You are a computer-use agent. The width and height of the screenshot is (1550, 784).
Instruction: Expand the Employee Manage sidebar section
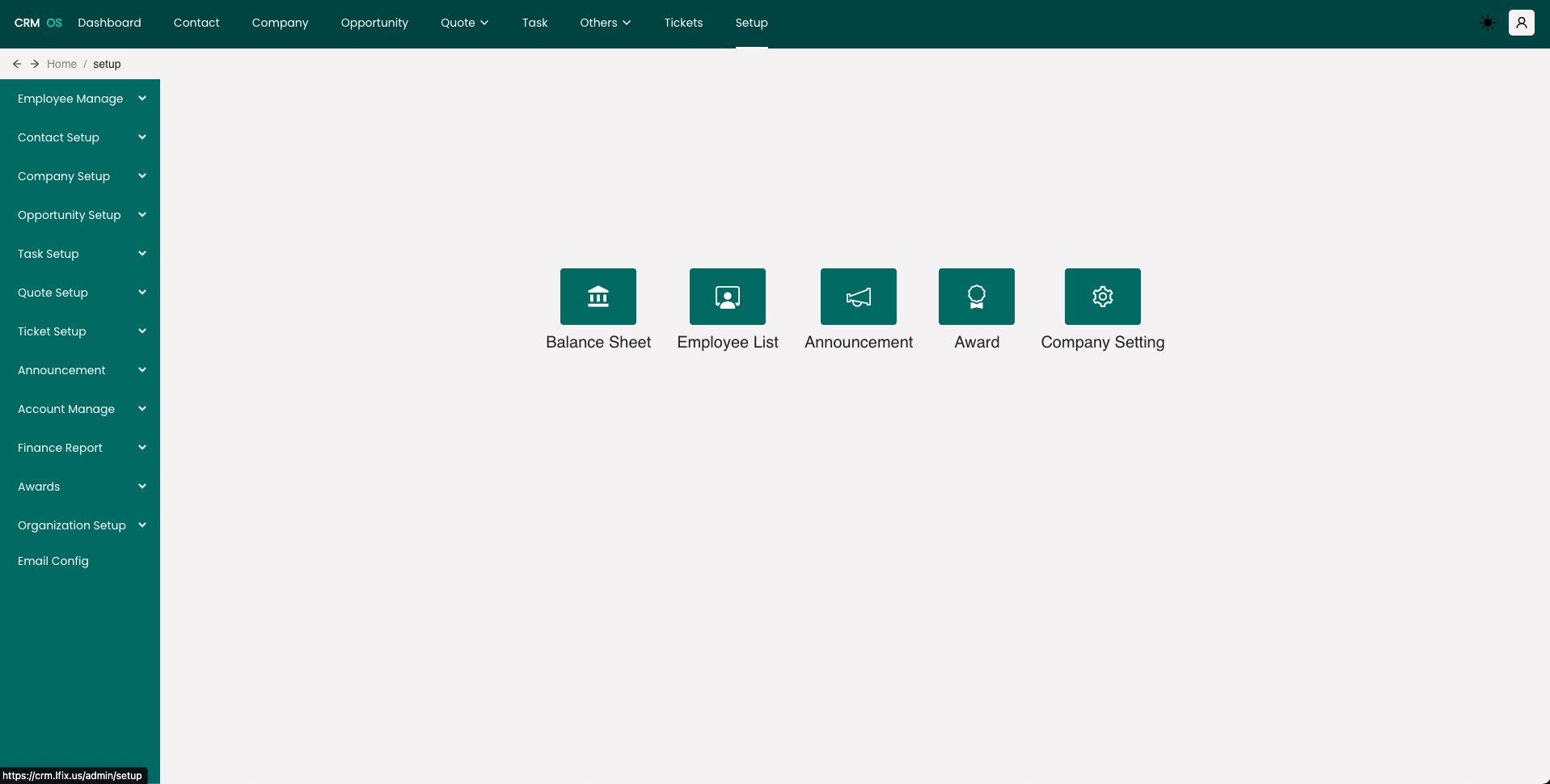80,99
